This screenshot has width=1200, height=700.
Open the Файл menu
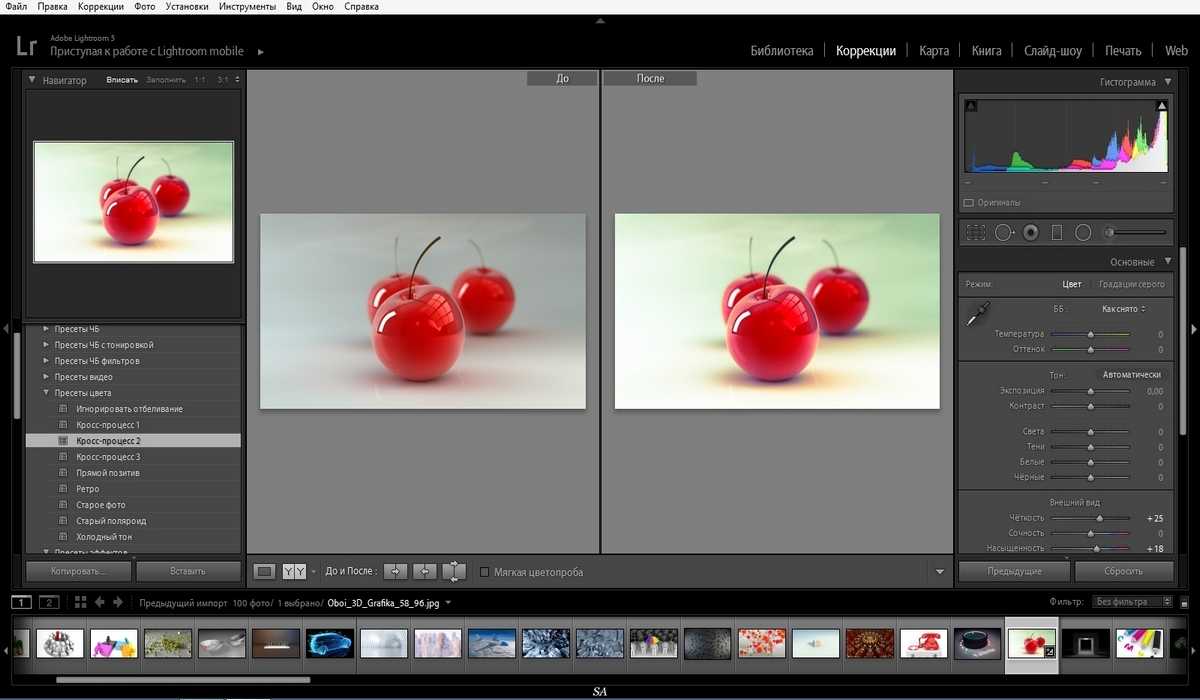16,7
